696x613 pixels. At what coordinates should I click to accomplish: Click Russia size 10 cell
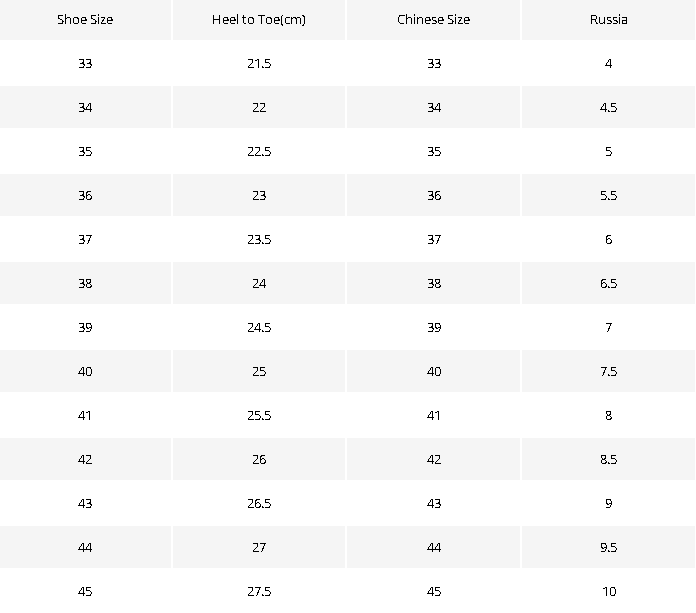click(608, 591)
